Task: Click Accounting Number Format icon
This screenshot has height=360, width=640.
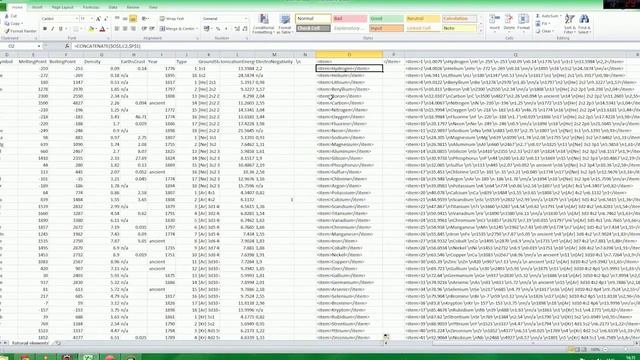Action: 207,29
